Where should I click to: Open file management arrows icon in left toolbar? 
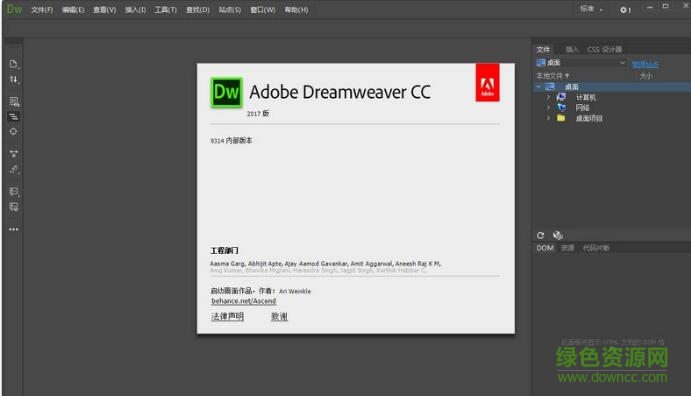[x=14, y=80]
